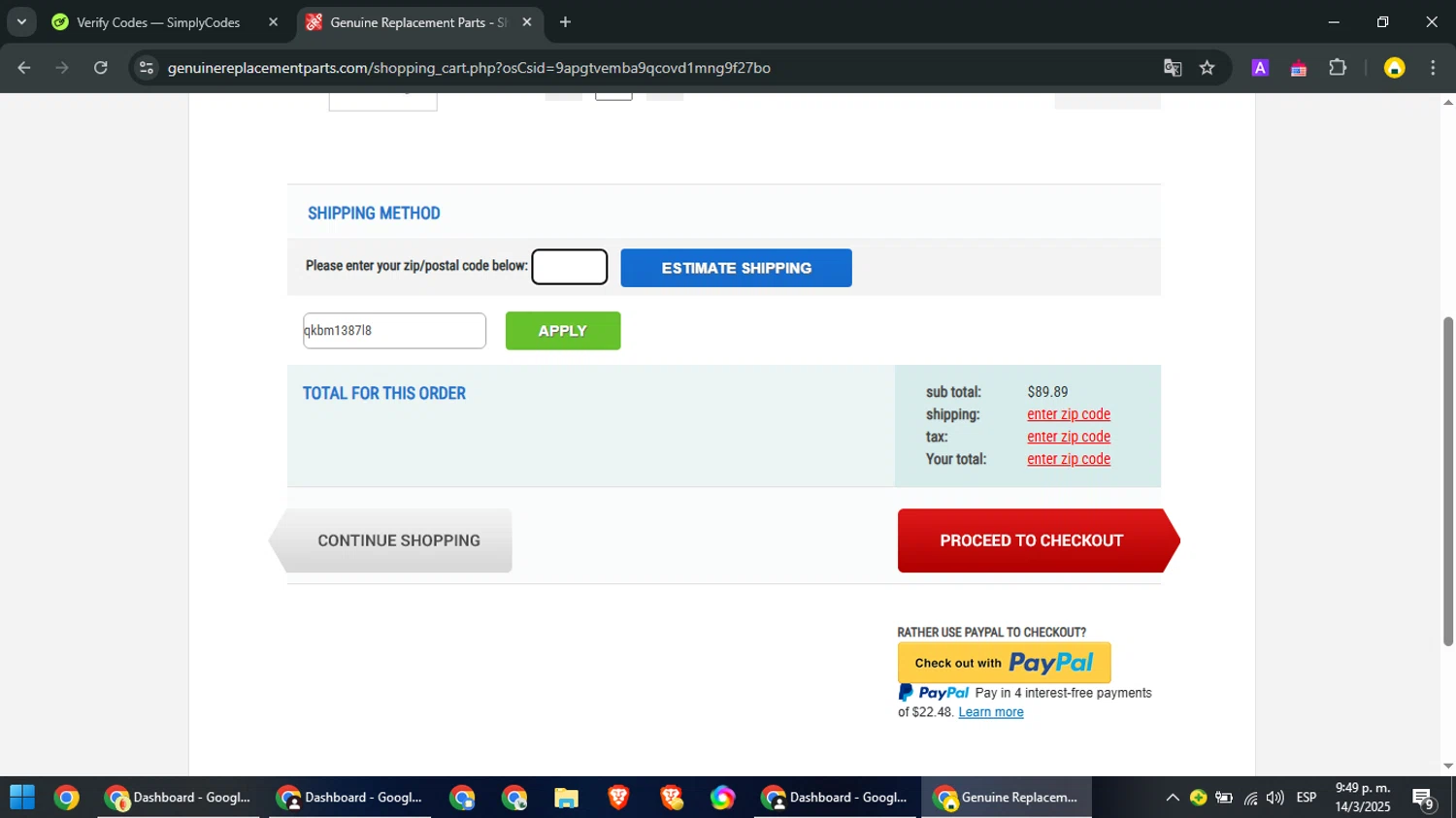This screenshot has height=818, width=1456.
Task: Open the network Wi-Fi tray icon
Action: (1250, 798)
